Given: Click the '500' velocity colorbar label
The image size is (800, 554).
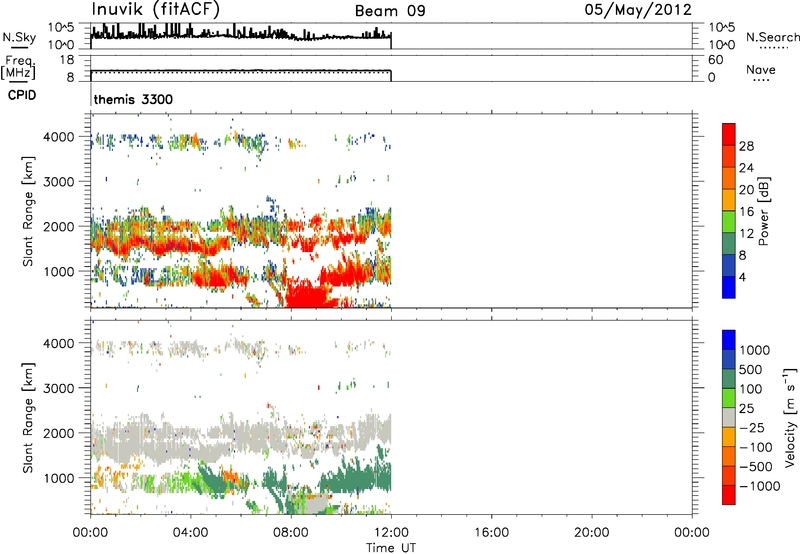Looking at the screenshot, I should tap(753, 369).
